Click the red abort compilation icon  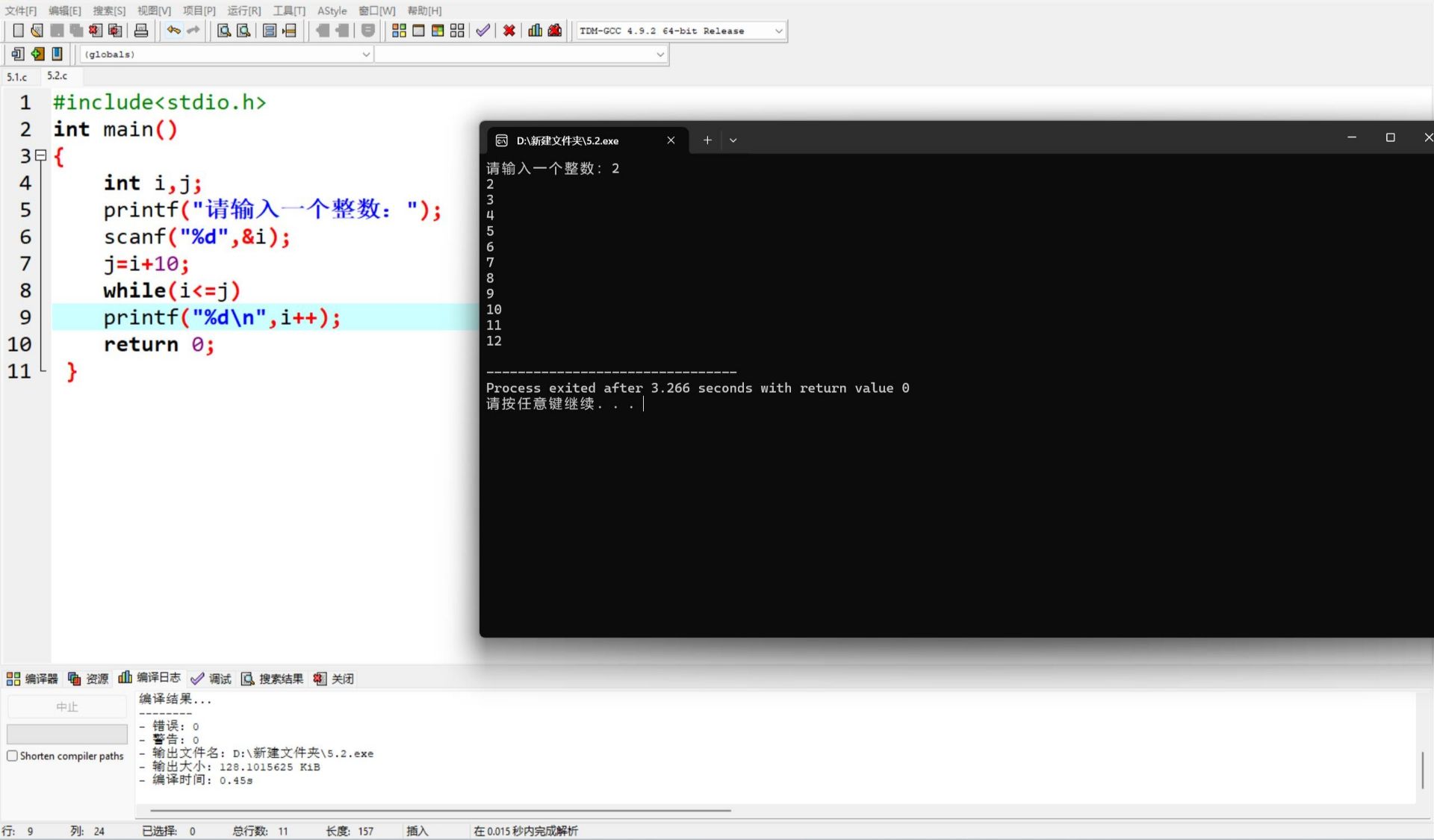[509, 30]
